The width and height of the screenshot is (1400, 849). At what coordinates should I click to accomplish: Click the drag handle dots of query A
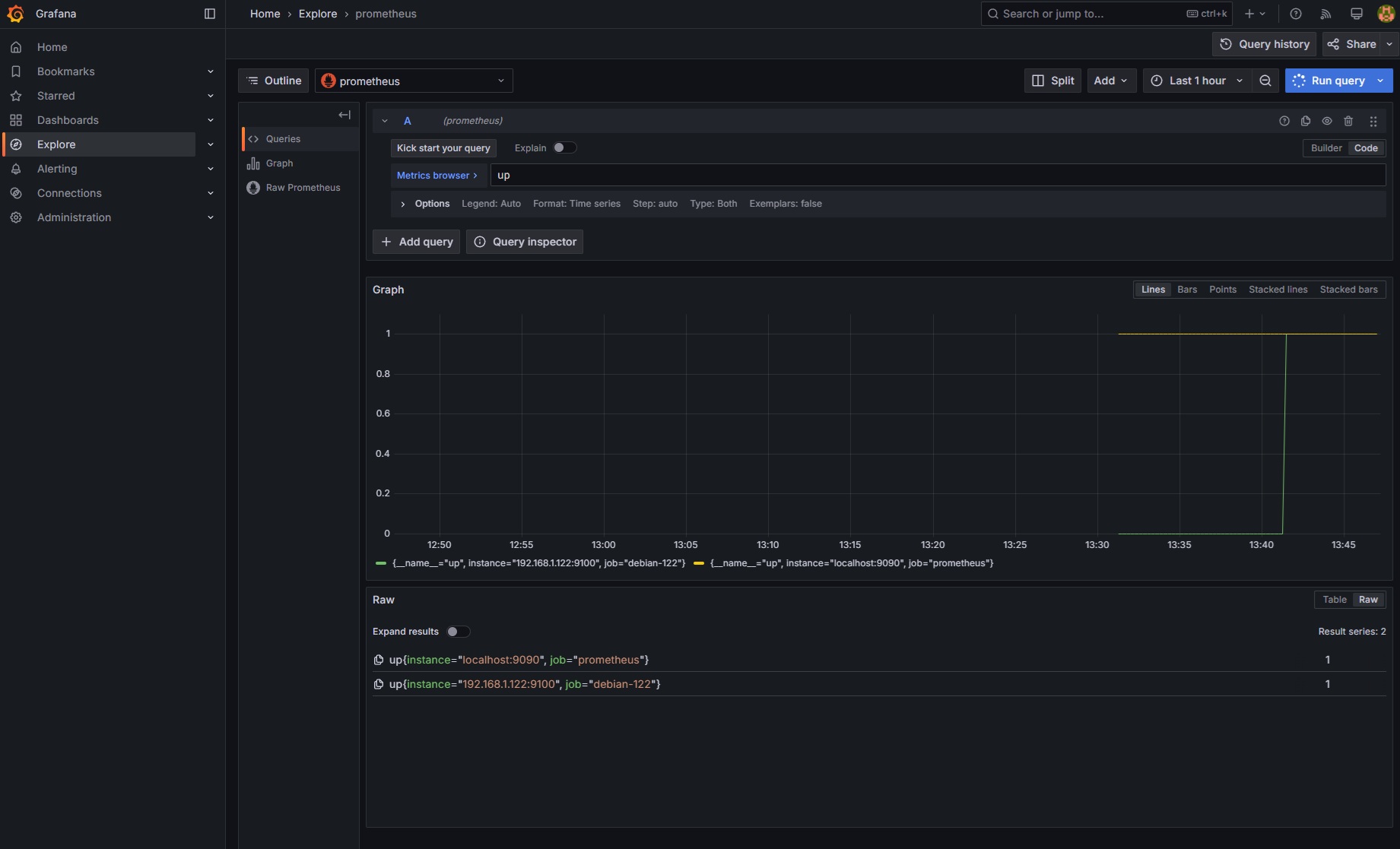[1373, 121]
